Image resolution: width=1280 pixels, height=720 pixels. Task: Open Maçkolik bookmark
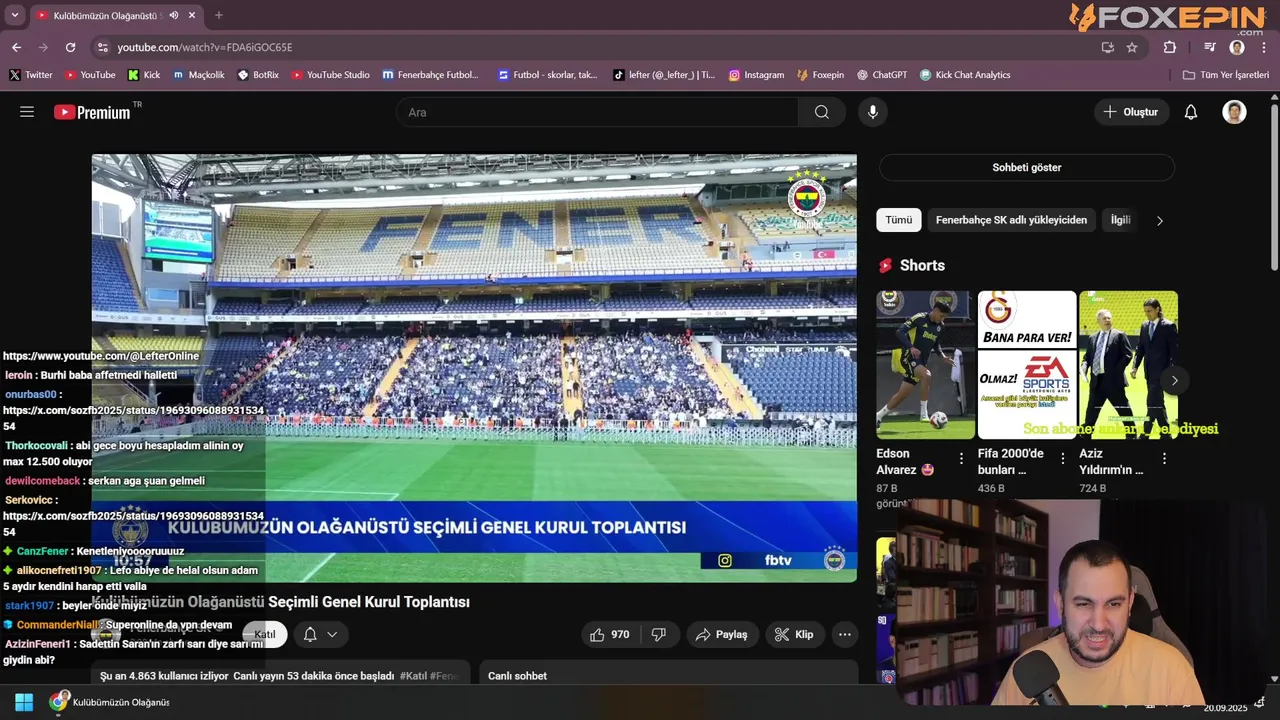click(x=199, y=75)
